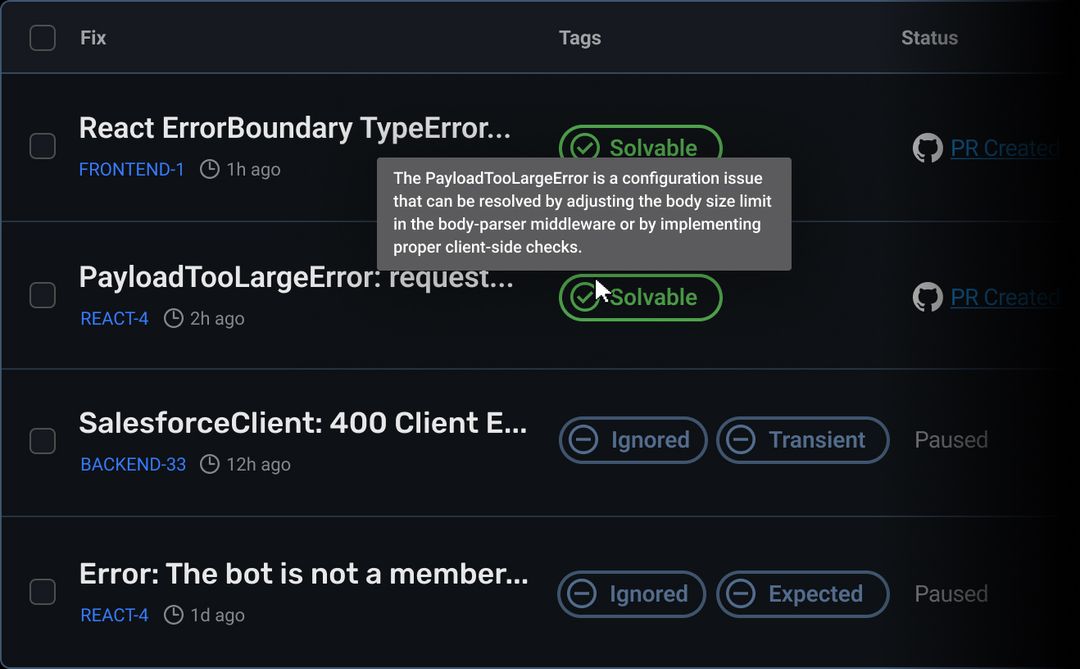The image size is (1080, 669).
Task: Open the FRONTEND-1 issue link
Action: 131,169
